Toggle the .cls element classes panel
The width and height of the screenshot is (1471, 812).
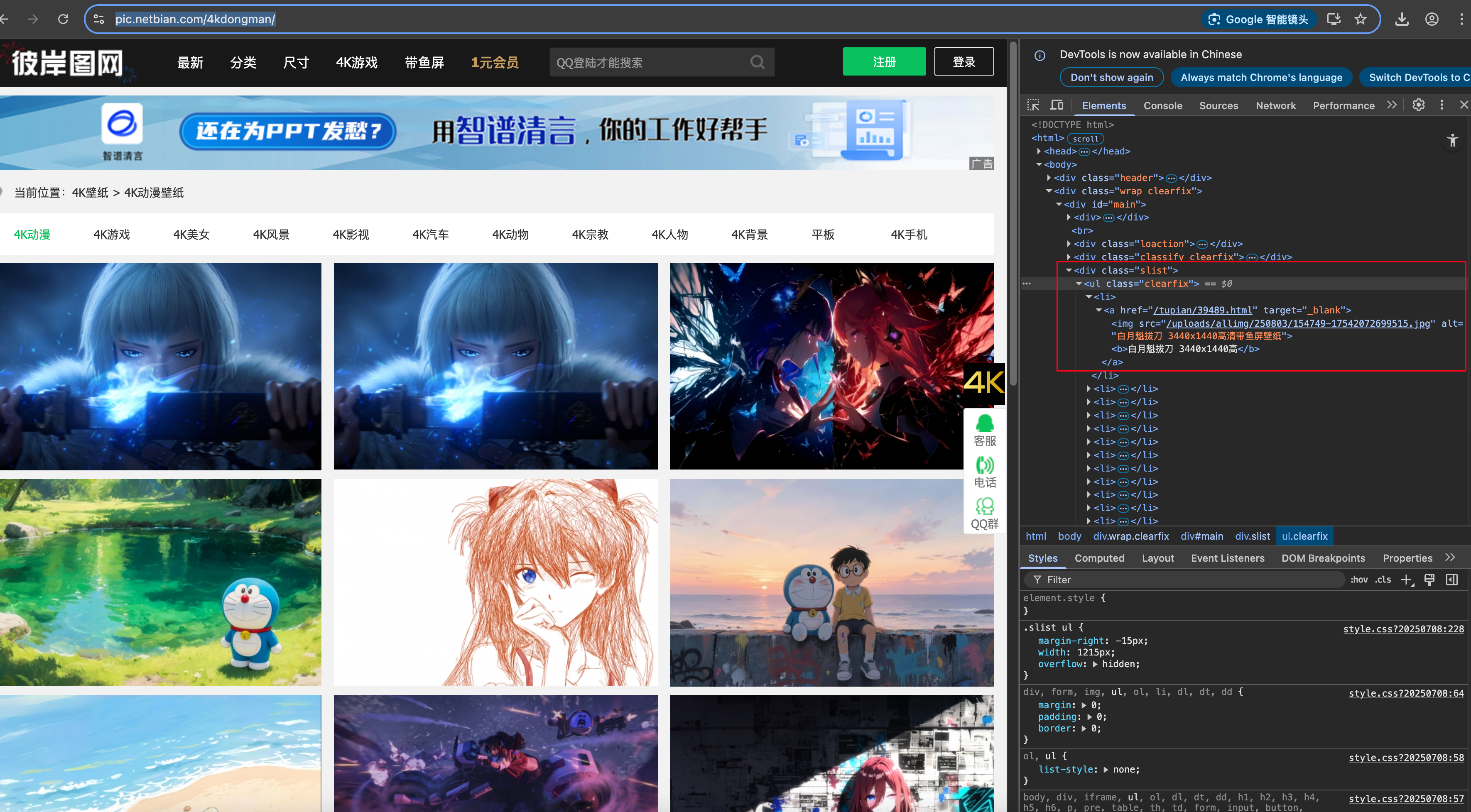click(1383, 580)
